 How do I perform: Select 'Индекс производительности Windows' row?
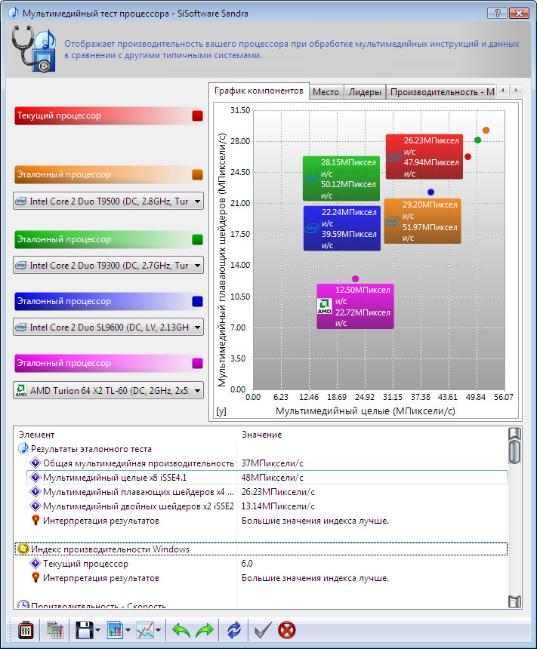point(262,549)
